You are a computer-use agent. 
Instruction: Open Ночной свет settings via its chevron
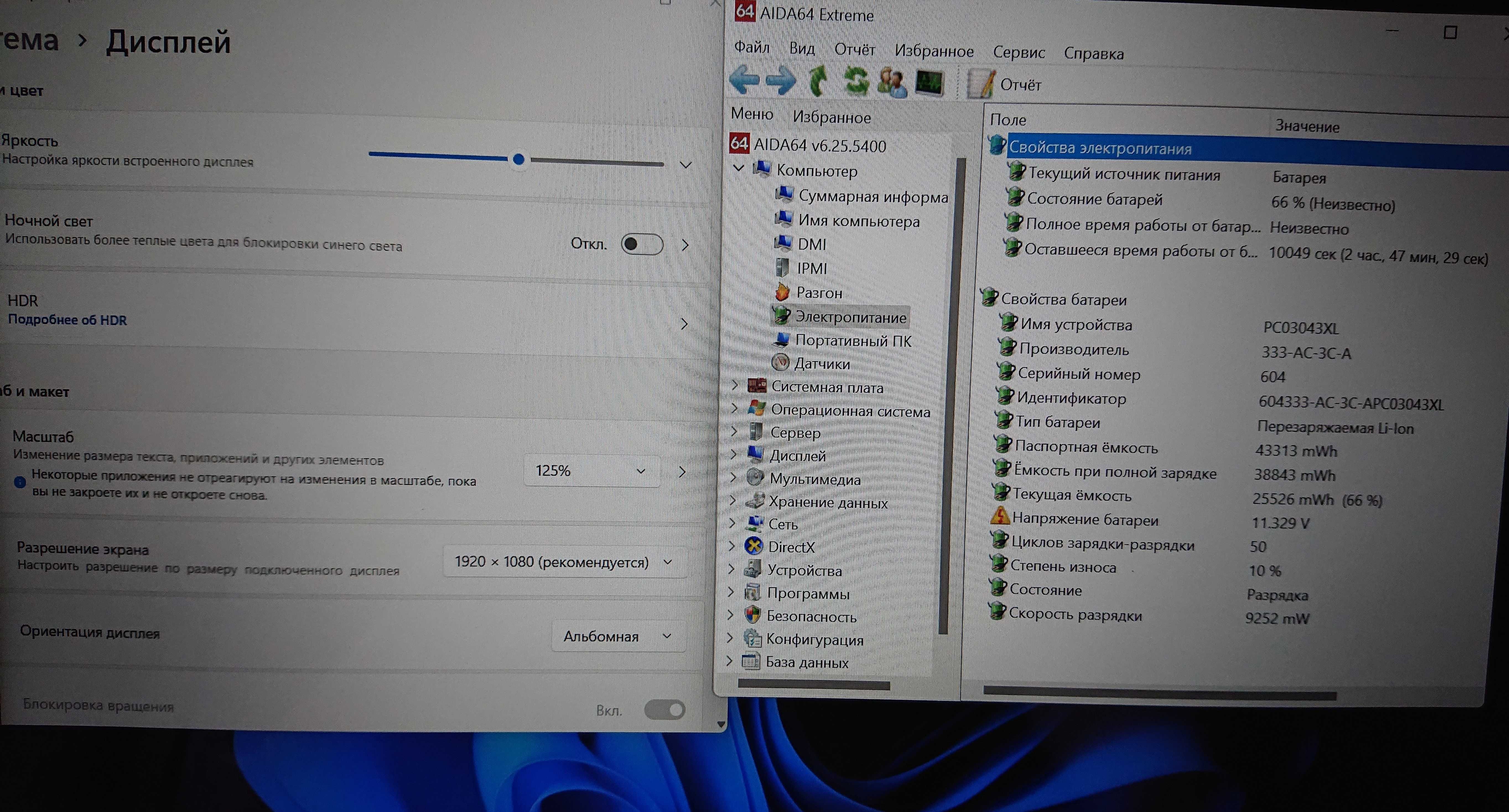tap(685, 245)
